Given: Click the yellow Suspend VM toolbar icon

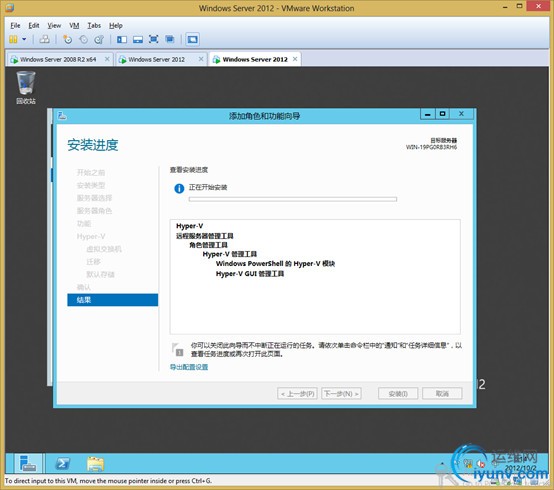Looking at the screenshot, I should pyautogui.click(x=13, y=39).
